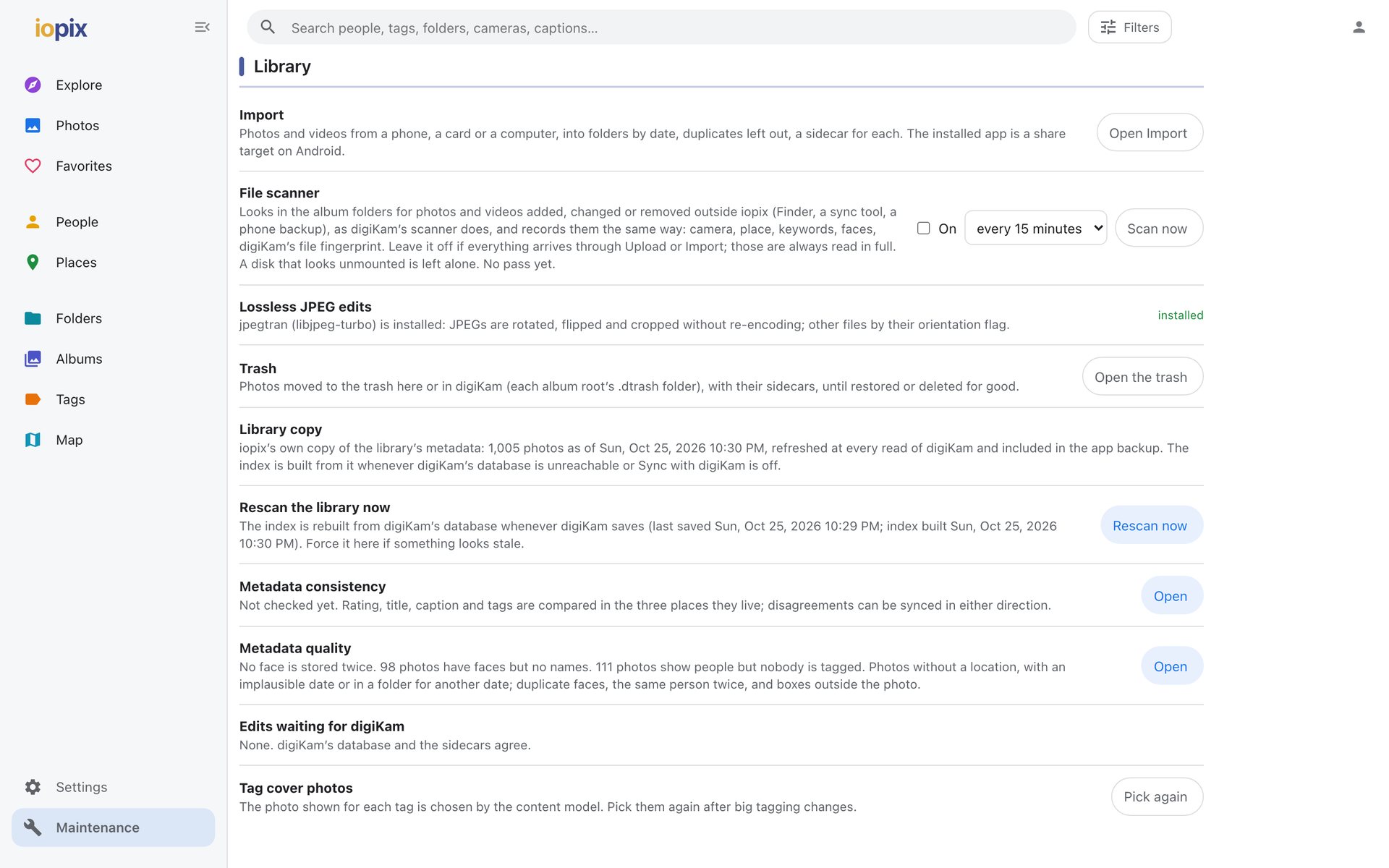This screenshot has width=1389, height=868.
Task: Expand the every 15 minutes dropdown
Action: (1035, 228)
